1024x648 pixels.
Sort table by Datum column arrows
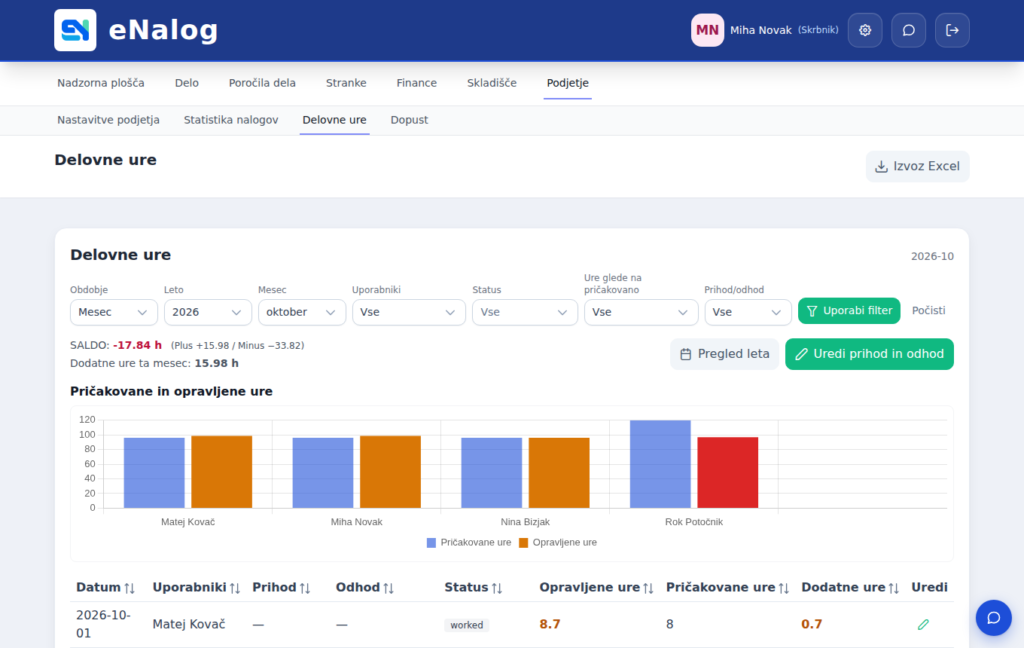pos(129,588)
